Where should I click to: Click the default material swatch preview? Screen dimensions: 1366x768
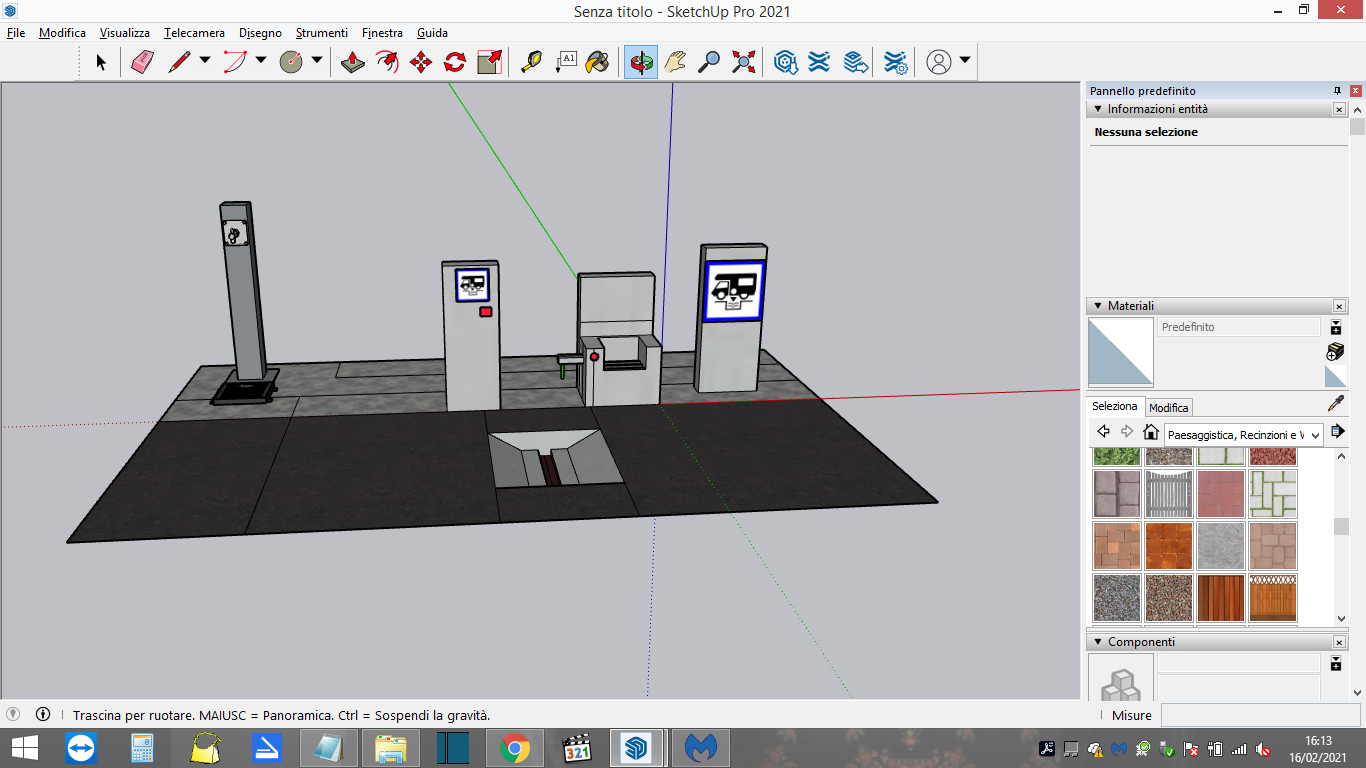tap(1120, 352)
